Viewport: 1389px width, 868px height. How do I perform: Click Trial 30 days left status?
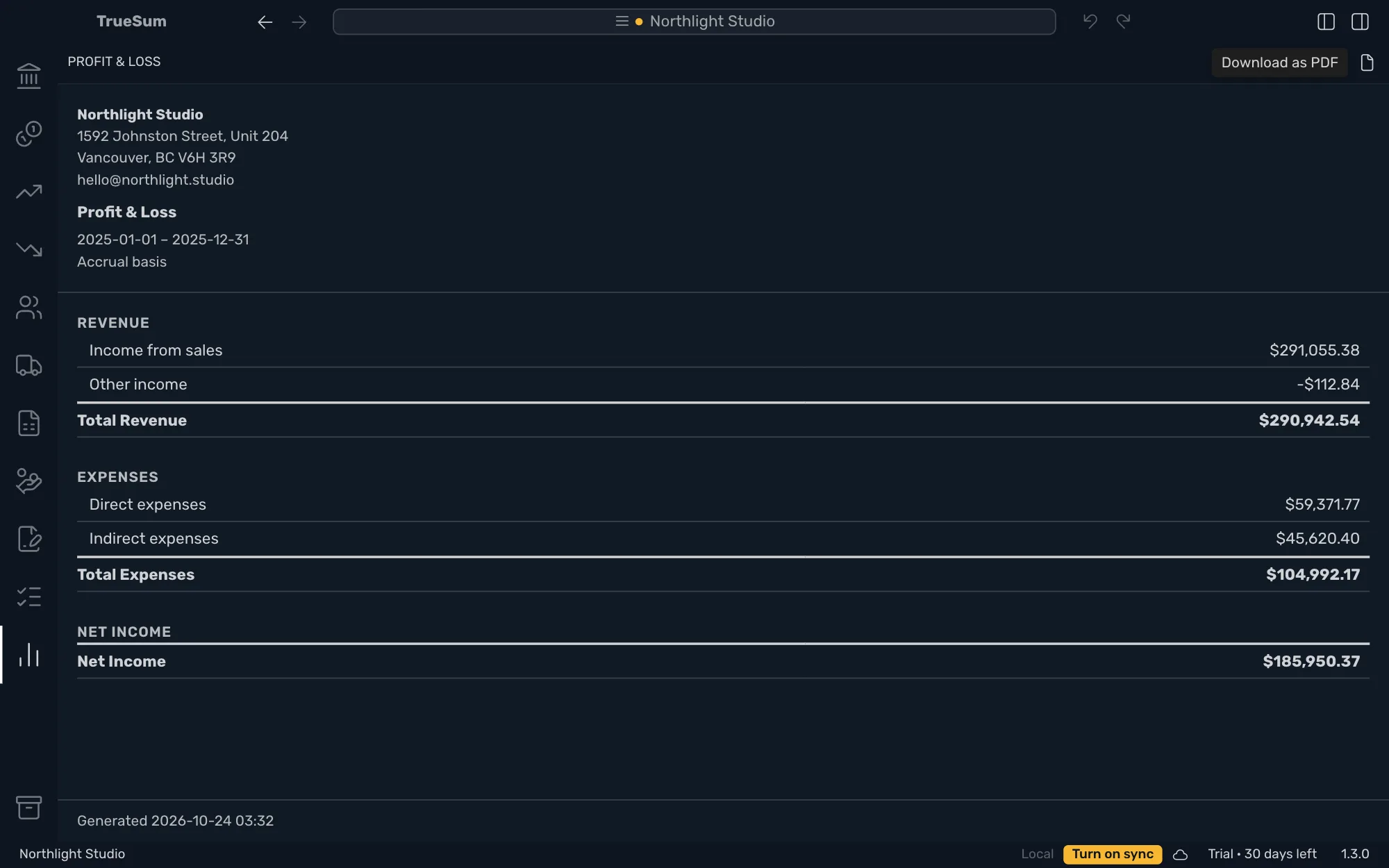[x=1262, y=854]
